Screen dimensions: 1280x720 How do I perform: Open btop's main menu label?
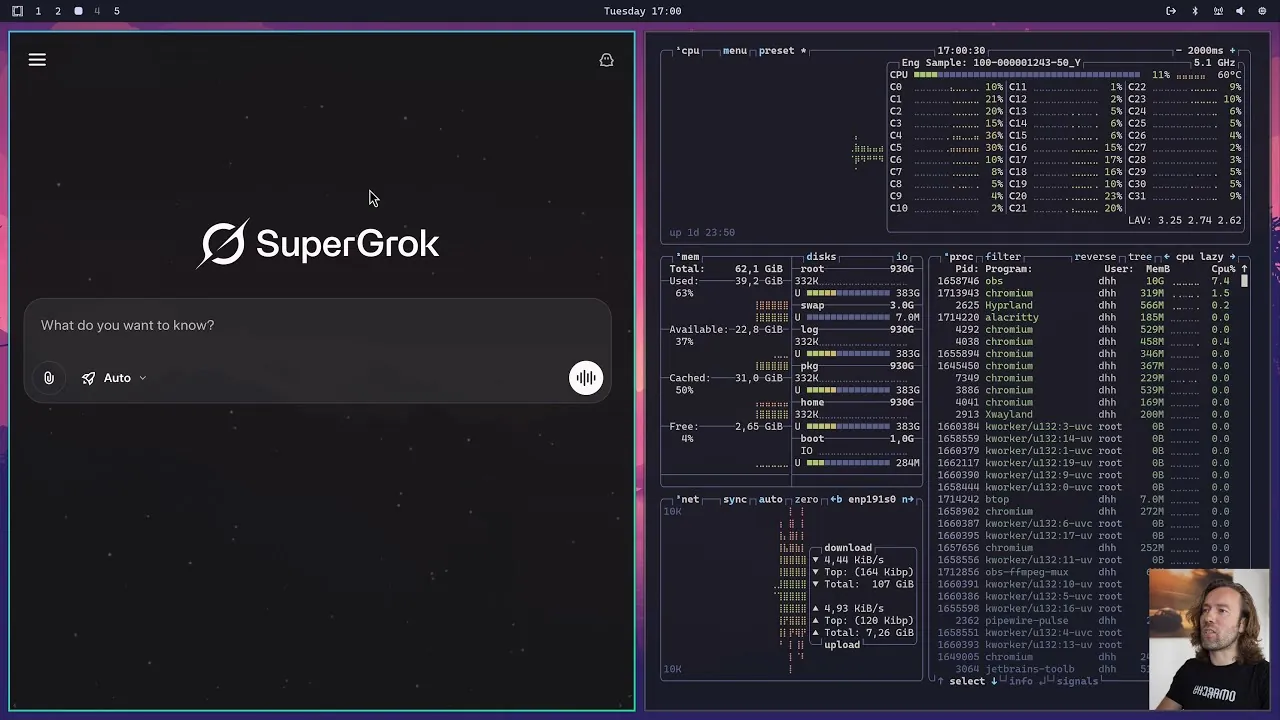(x=734, y=51)
